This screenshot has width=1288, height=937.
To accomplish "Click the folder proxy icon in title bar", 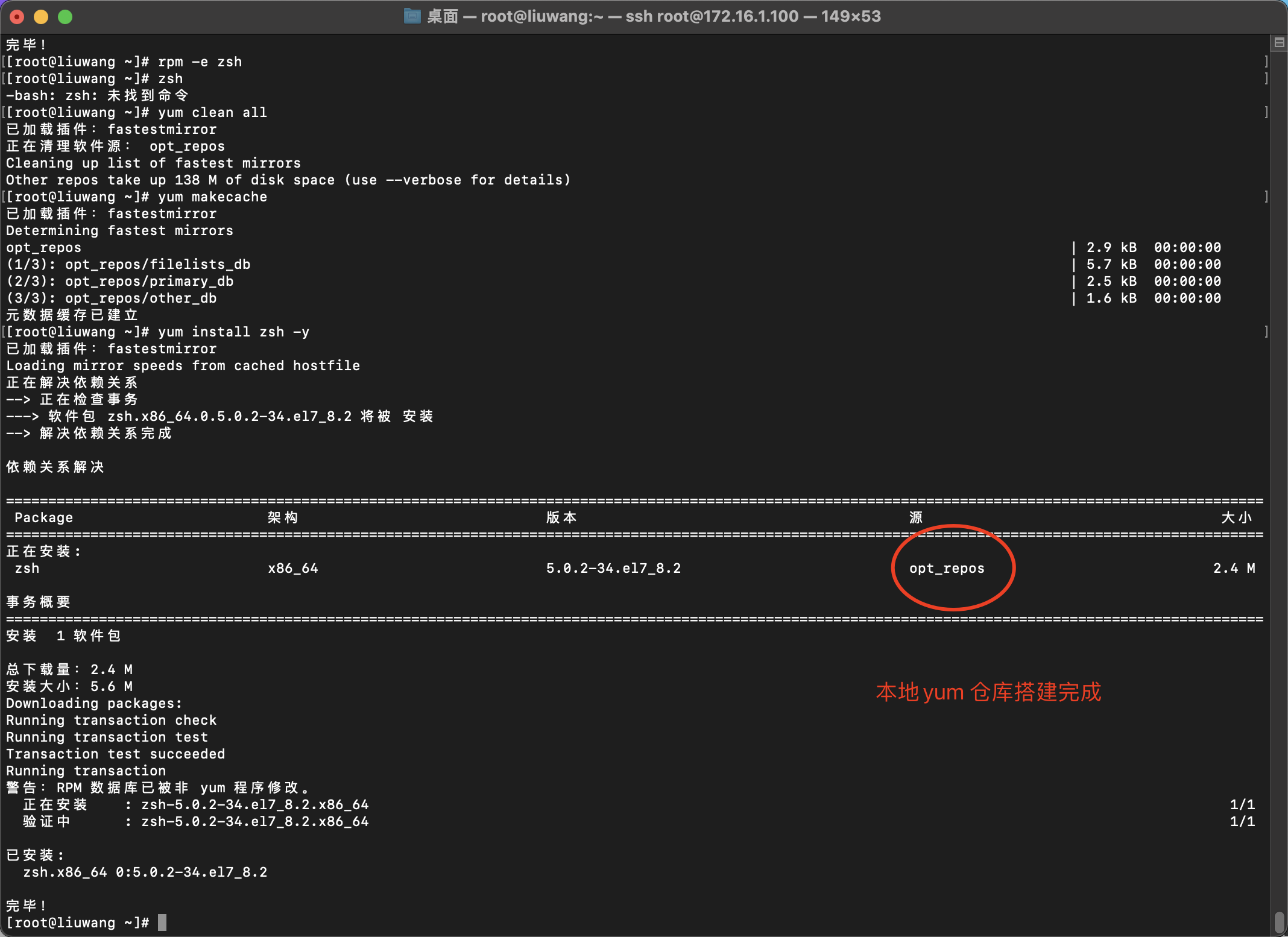I will 412,16.
